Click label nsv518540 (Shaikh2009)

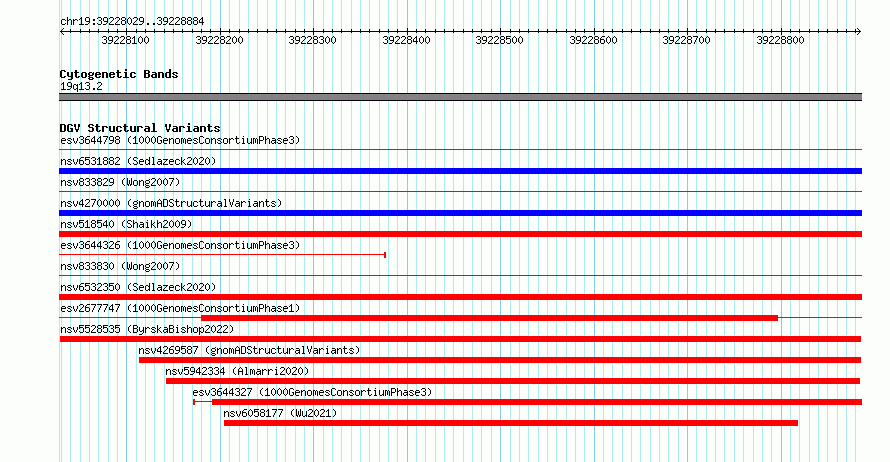click(x=126, y=224)
